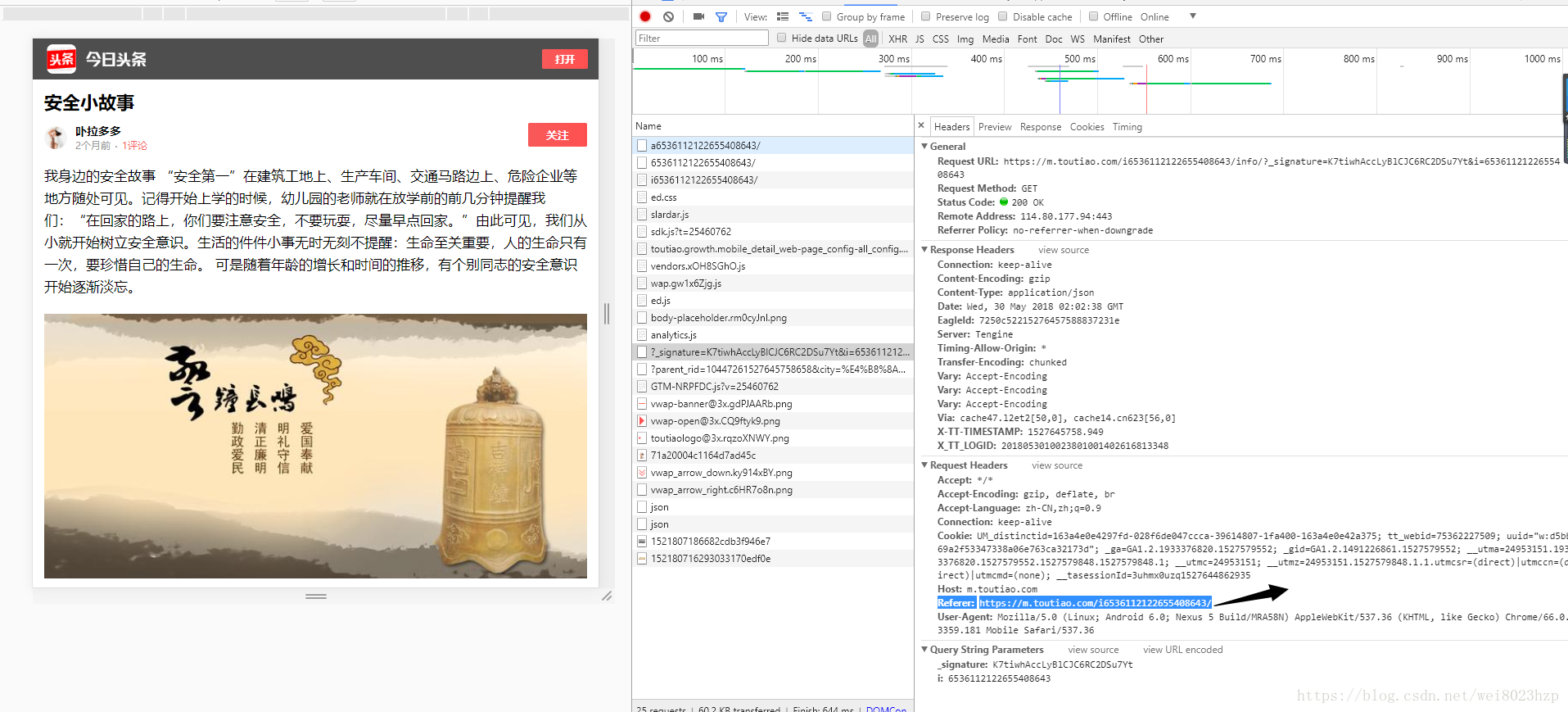The height and width of the screenshot is (712, 1568).
Task: Collapse the Response Headers section
Action: tap(924, 249)
